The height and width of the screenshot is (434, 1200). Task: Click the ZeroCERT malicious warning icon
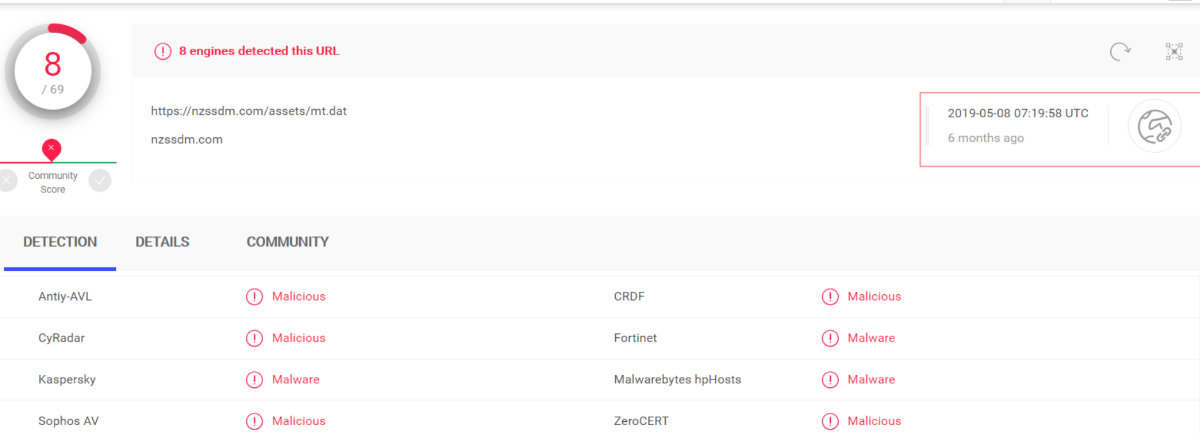(x=830, y=421)
